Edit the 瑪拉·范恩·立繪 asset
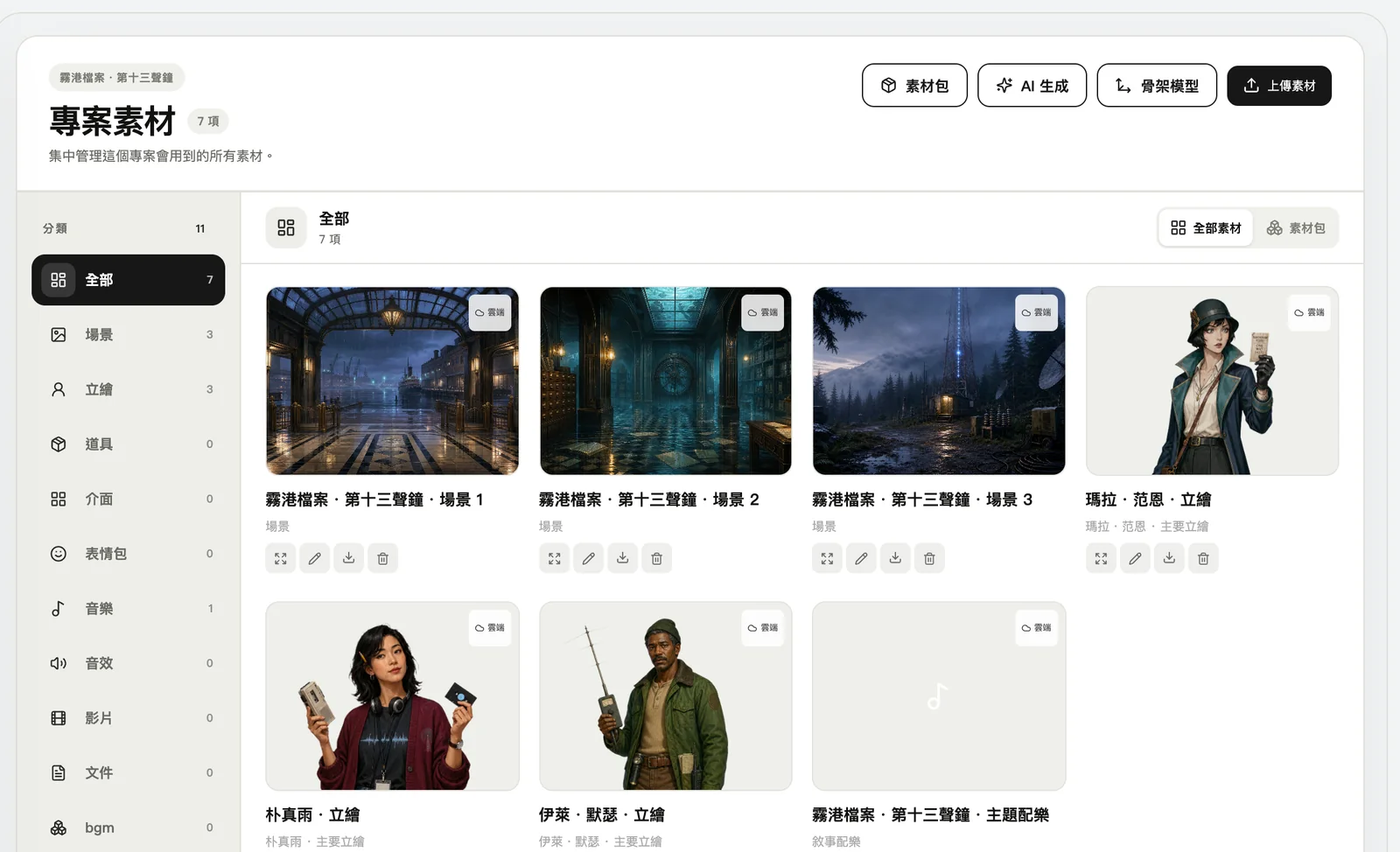Screen dimensions: 1400x852 [1136, 558]
